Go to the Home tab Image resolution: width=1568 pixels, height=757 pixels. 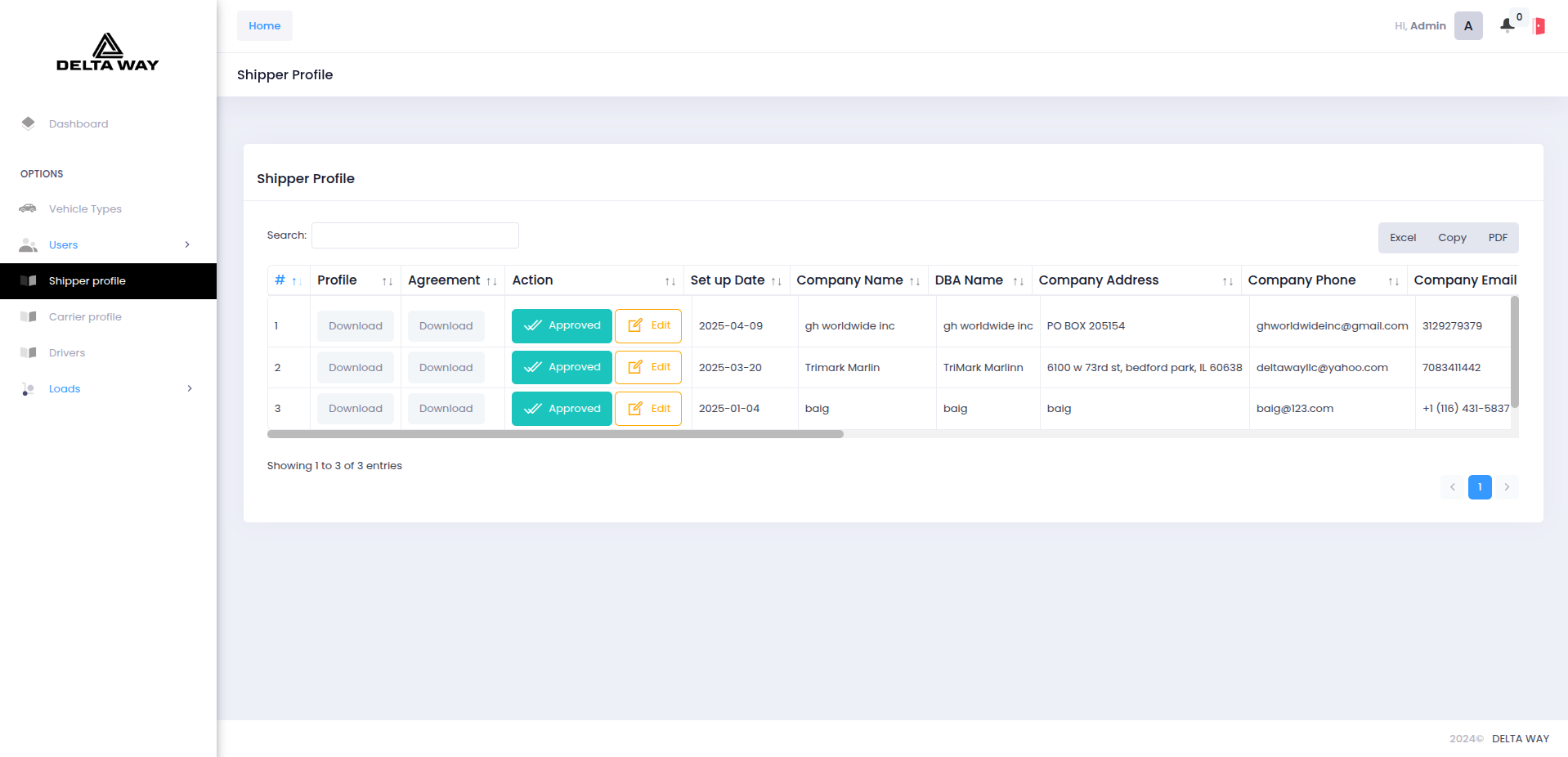click(265, 26)
